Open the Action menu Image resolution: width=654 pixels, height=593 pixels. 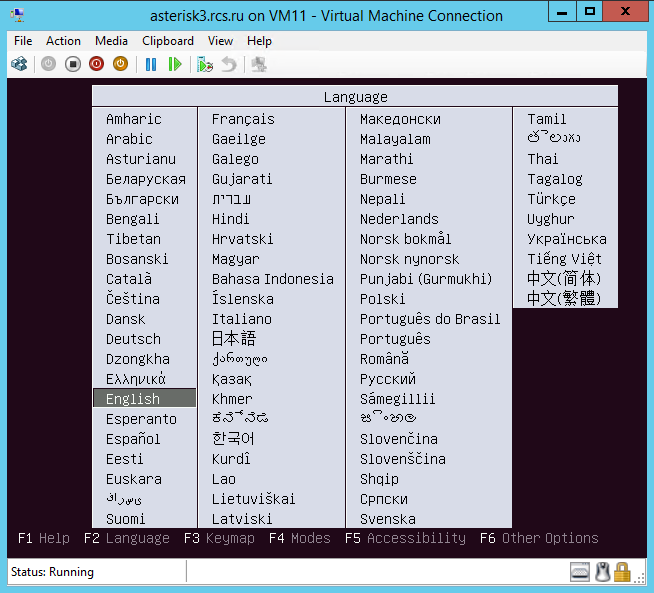pyautogui.click(x=63, y=41)
